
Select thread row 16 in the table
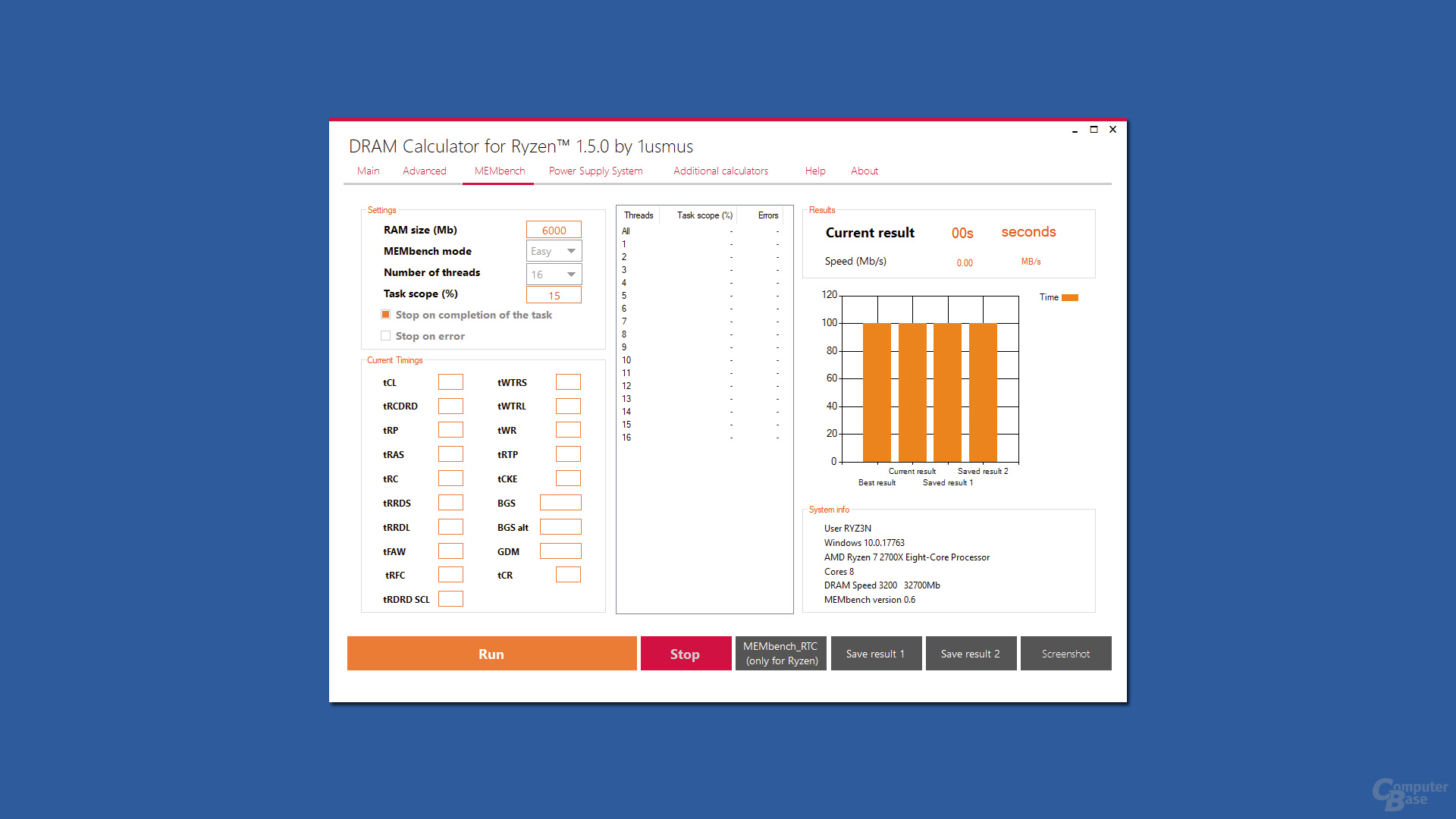704,438
